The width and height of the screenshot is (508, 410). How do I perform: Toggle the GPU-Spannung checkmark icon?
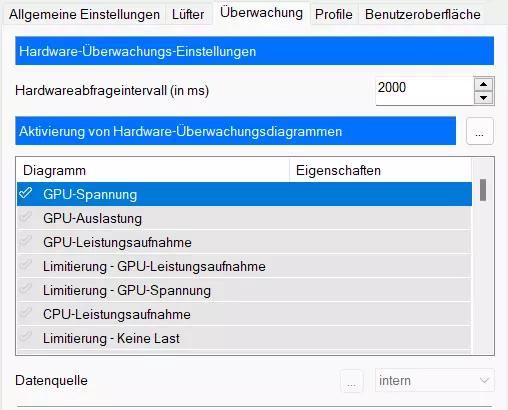(x=26, y=193)
